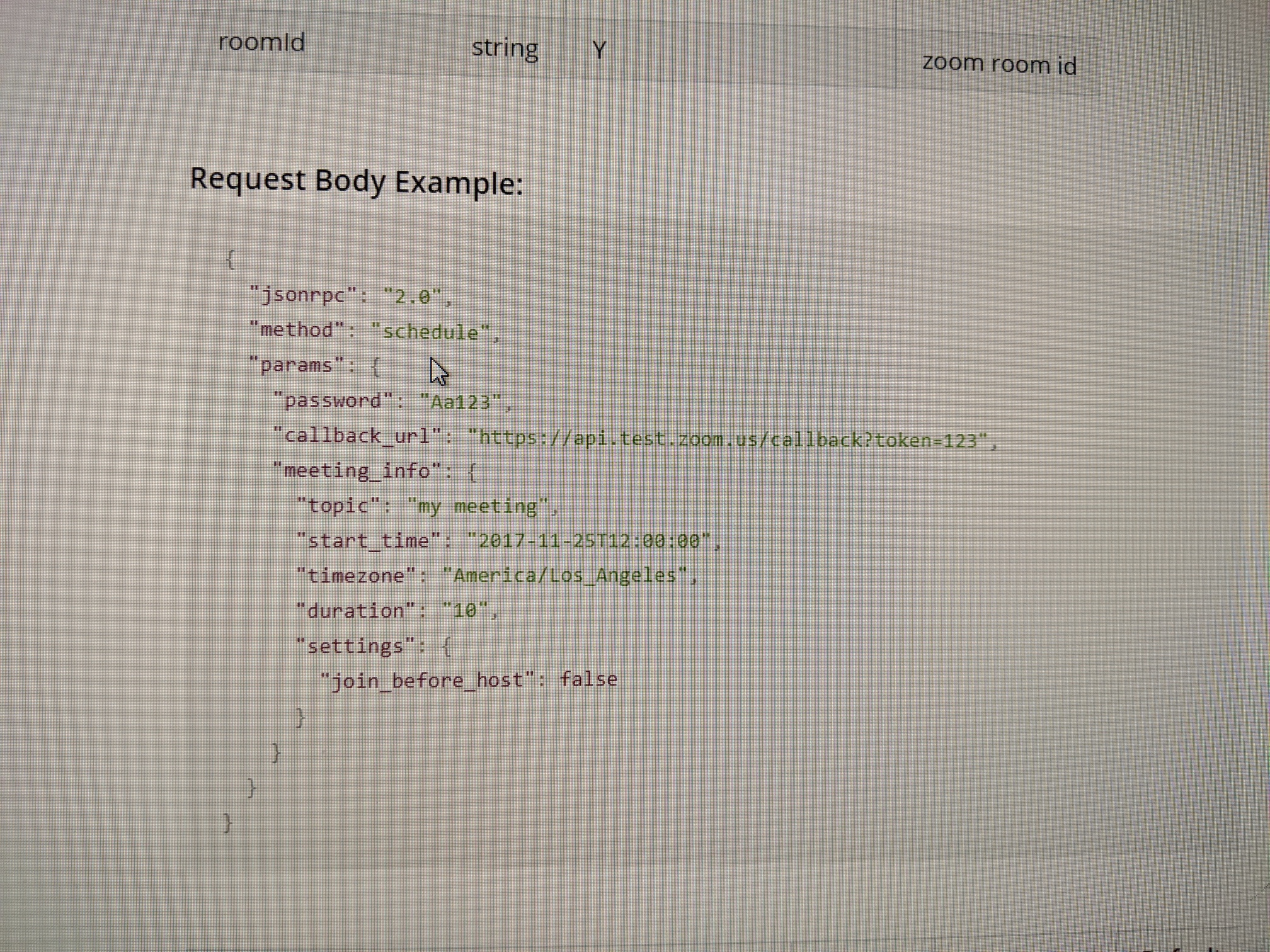Click the "meeting_info" key
The width and height of the screenshot is (1270, 952).
coord(357,470)
